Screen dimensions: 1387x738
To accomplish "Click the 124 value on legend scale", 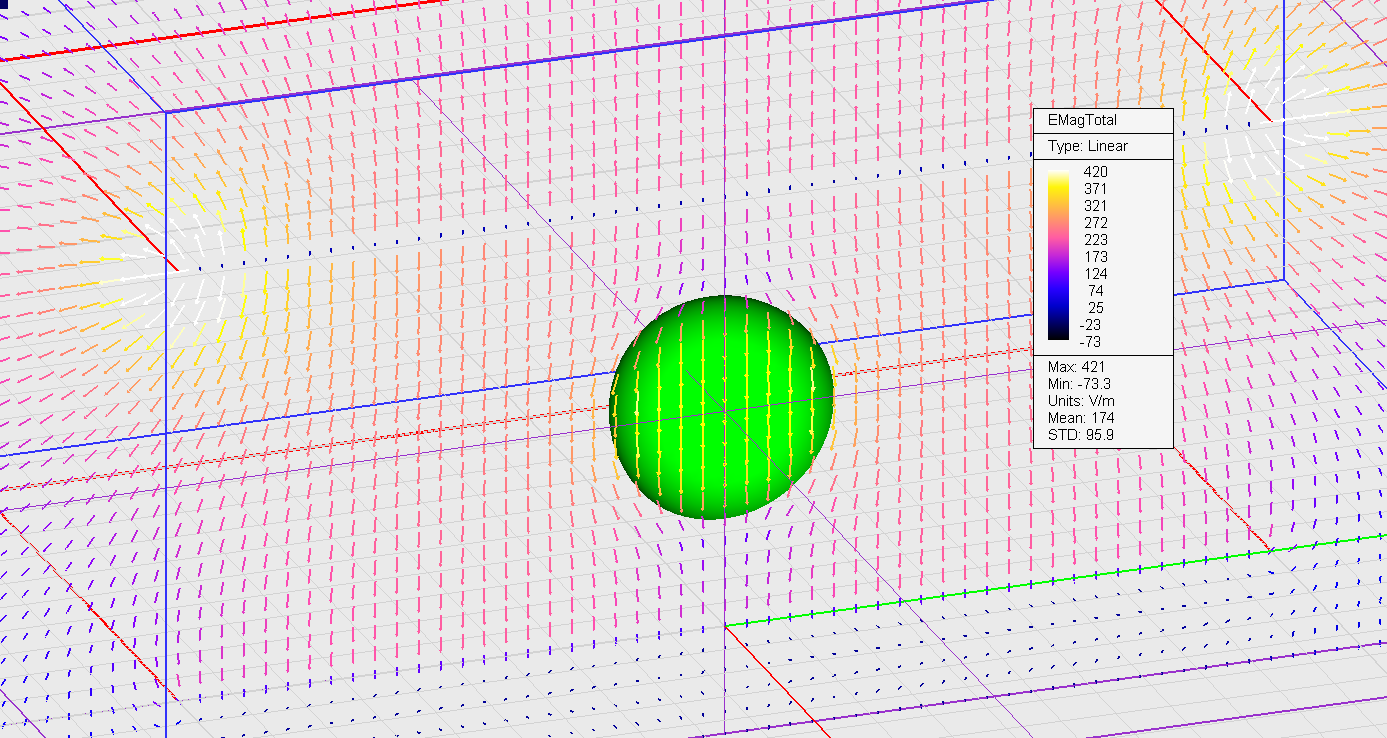I will [1096, 274].
